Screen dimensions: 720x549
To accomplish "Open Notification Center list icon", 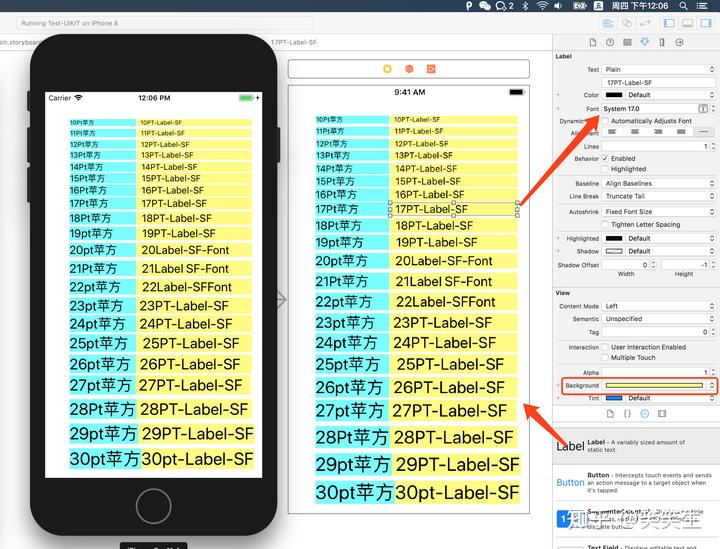I will coord(702,6).
